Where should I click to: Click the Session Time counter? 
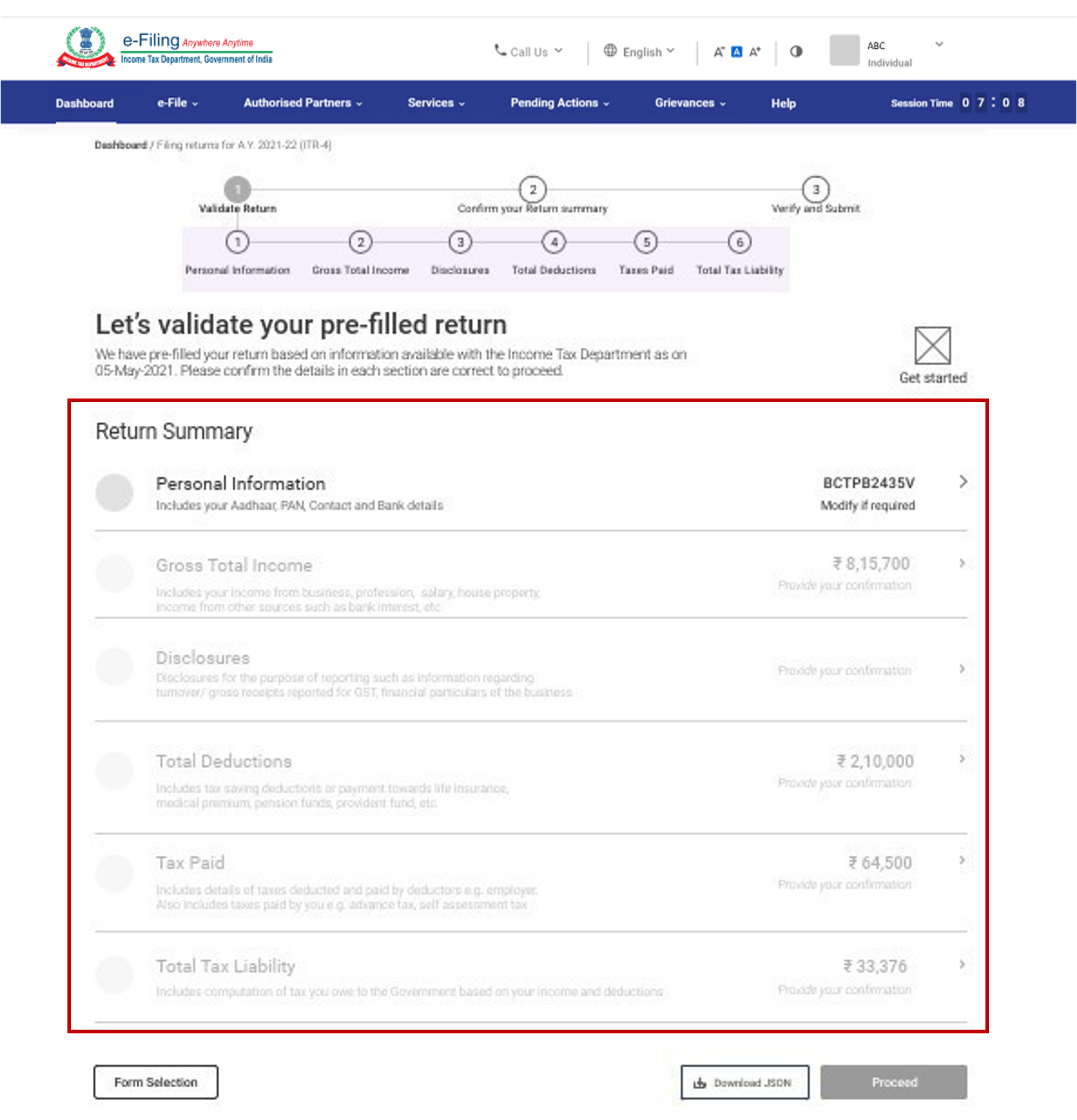pos(958,103)
